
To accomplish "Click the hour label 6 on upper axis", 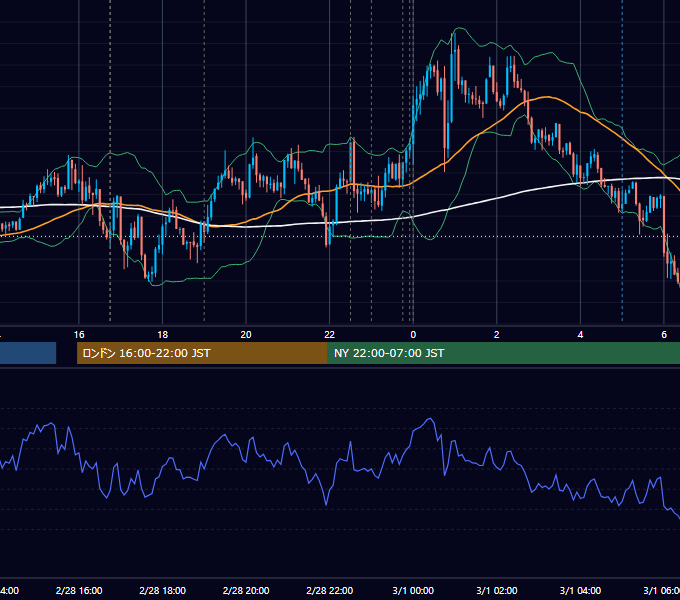I will [x=664, y=335].
